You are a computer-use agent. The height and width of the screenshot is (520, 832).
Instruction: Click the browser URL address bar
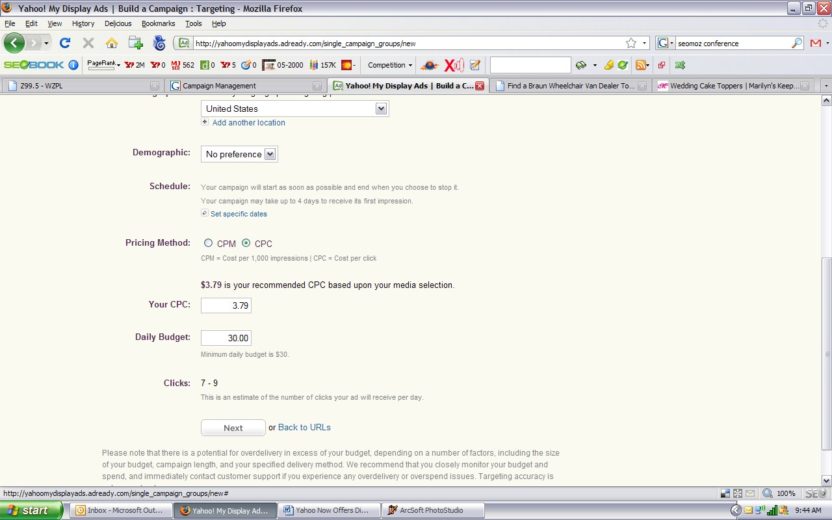(x=409, y=44)
